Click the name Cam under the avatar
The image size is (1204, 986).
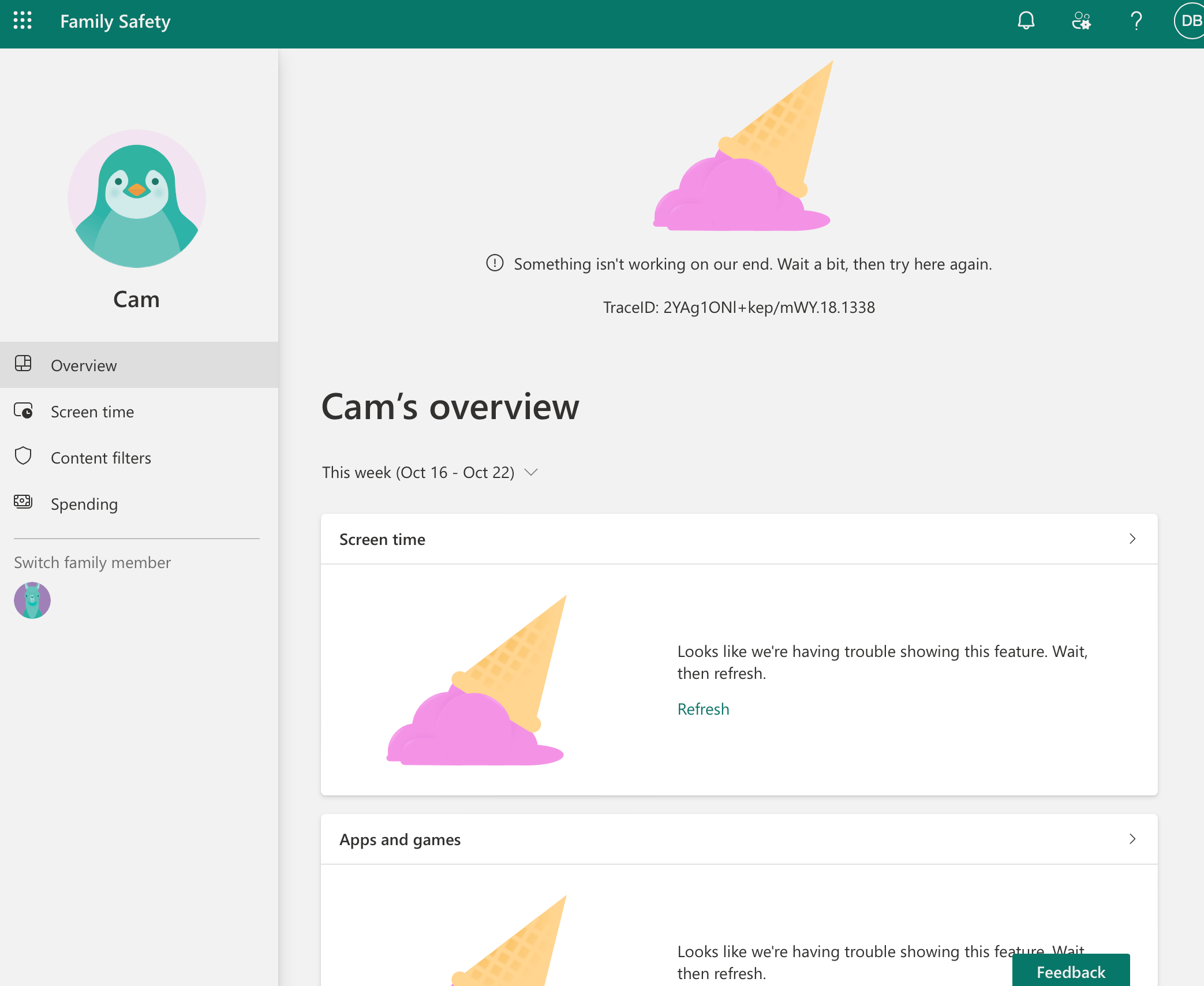point(136,299)
